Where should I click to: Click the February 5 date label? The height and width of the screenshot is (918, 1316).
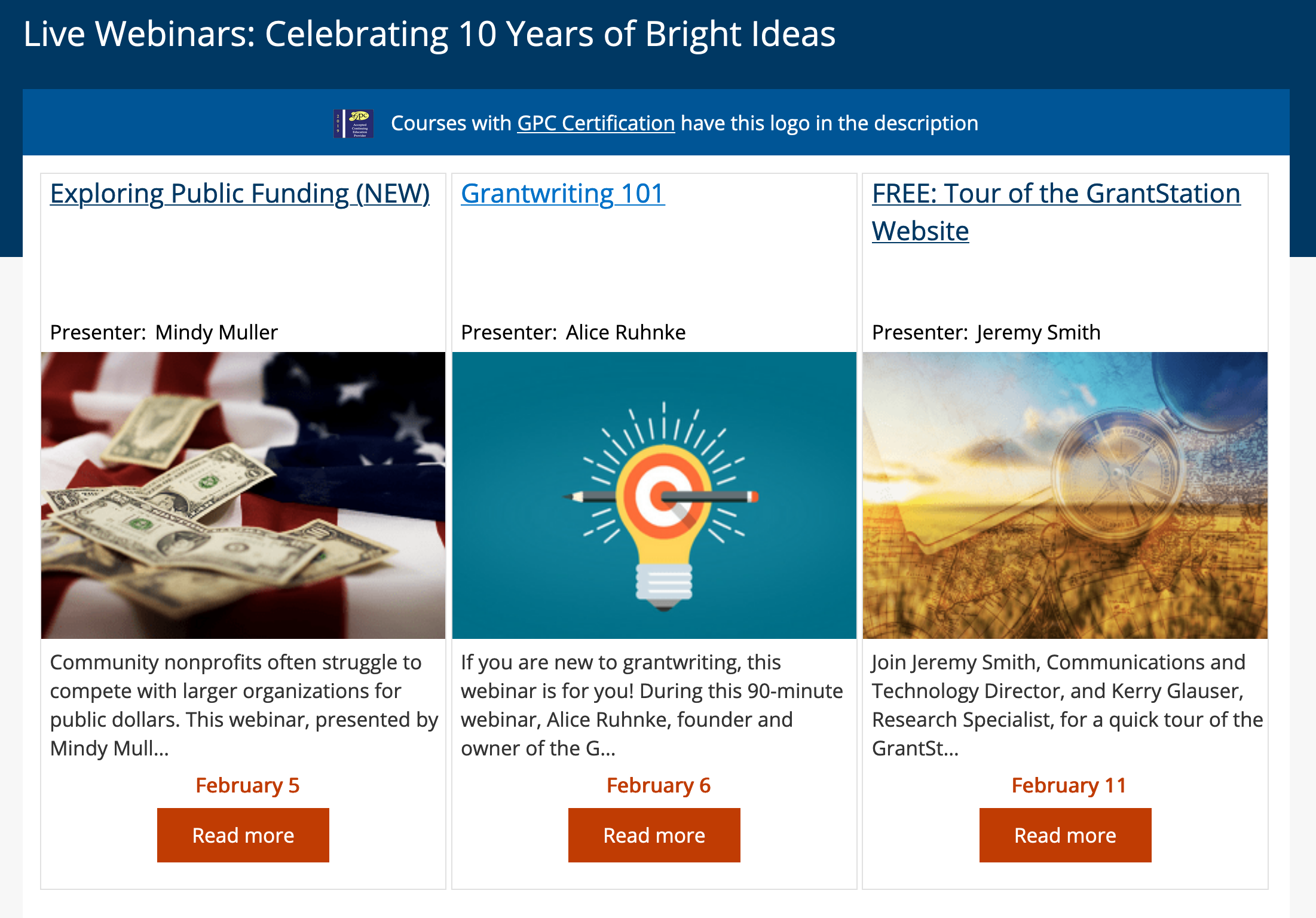click(x=247, y=785)
